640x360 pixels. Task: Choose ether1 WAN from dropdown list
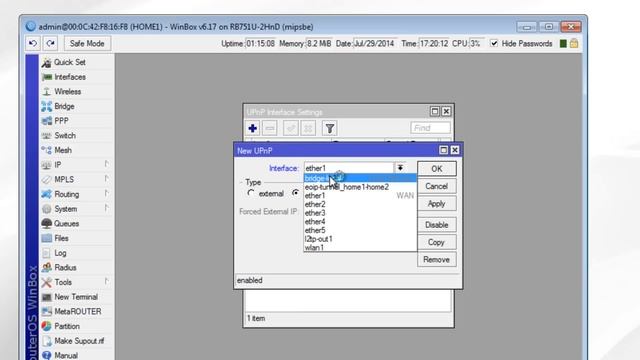tap(360, 196)
